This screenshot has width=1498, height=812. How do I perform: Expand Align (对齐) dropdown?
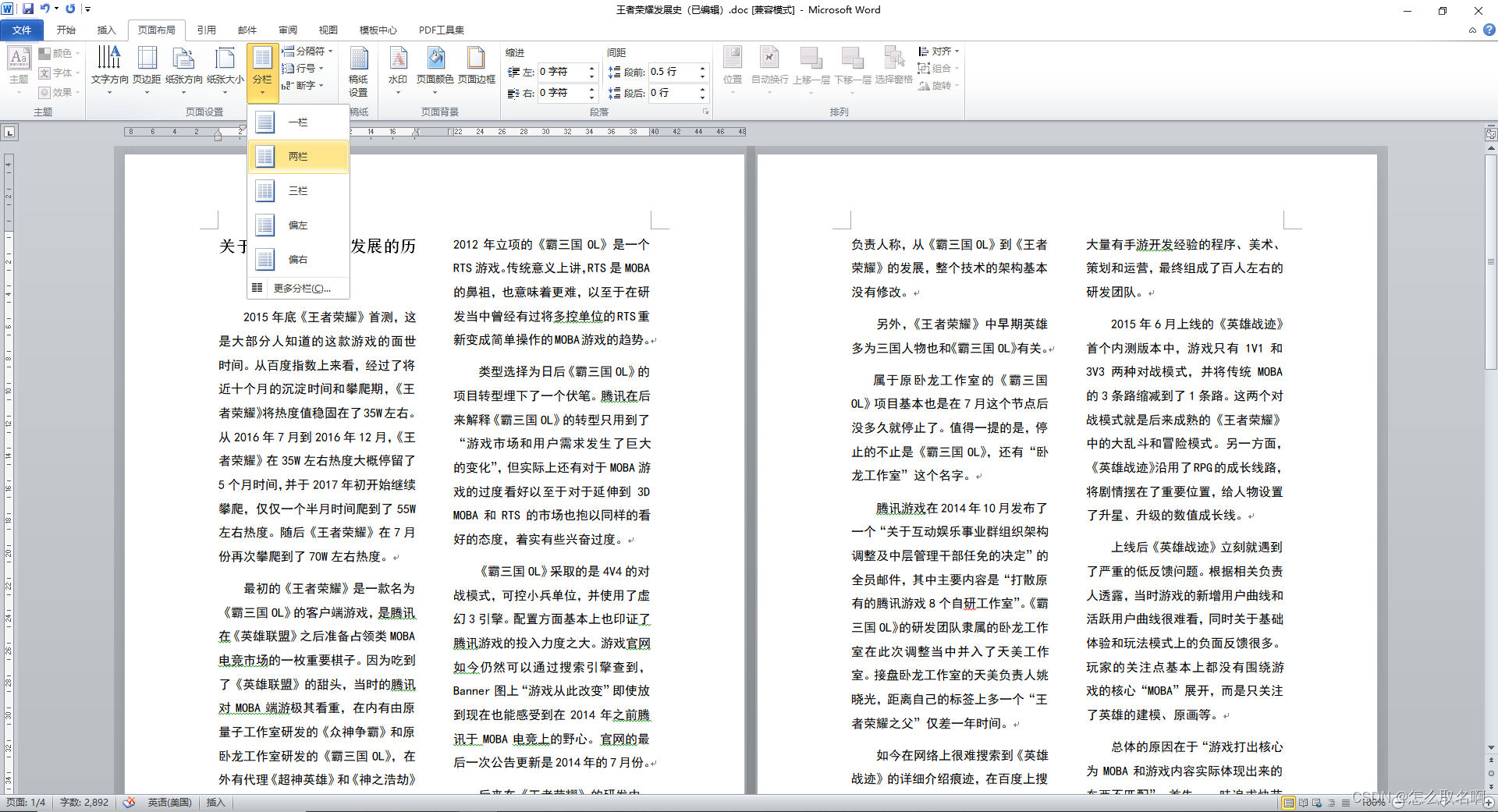(x=939, y=51)
